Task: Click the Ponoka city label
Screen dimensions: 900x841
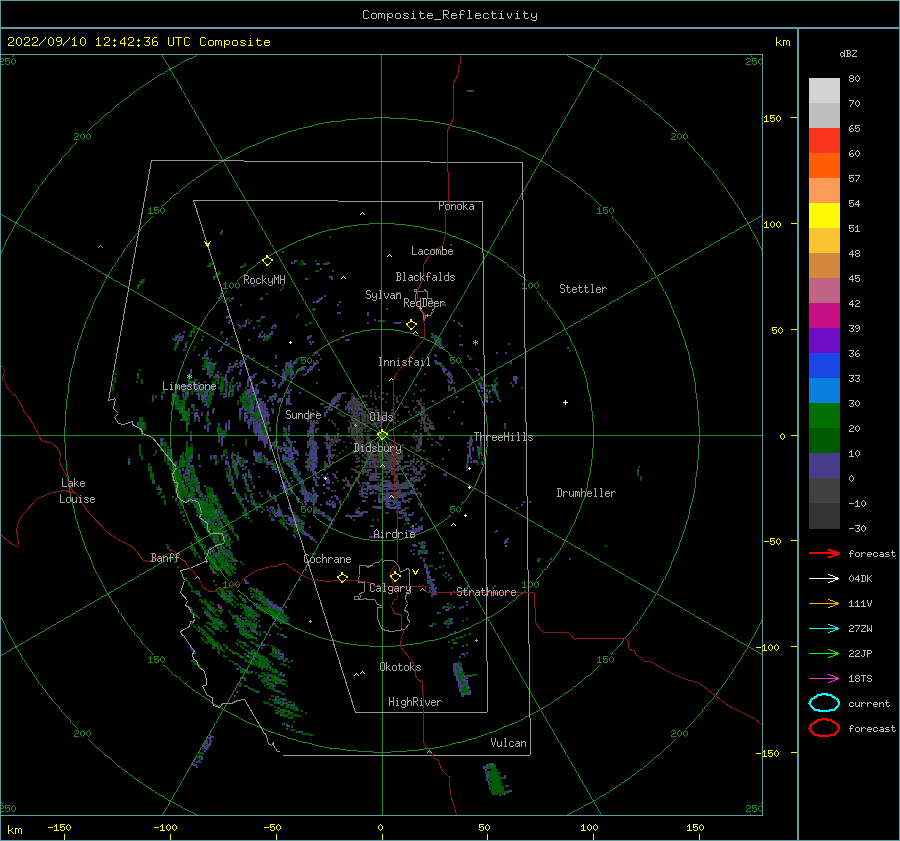Action: [x=456, y=206]
